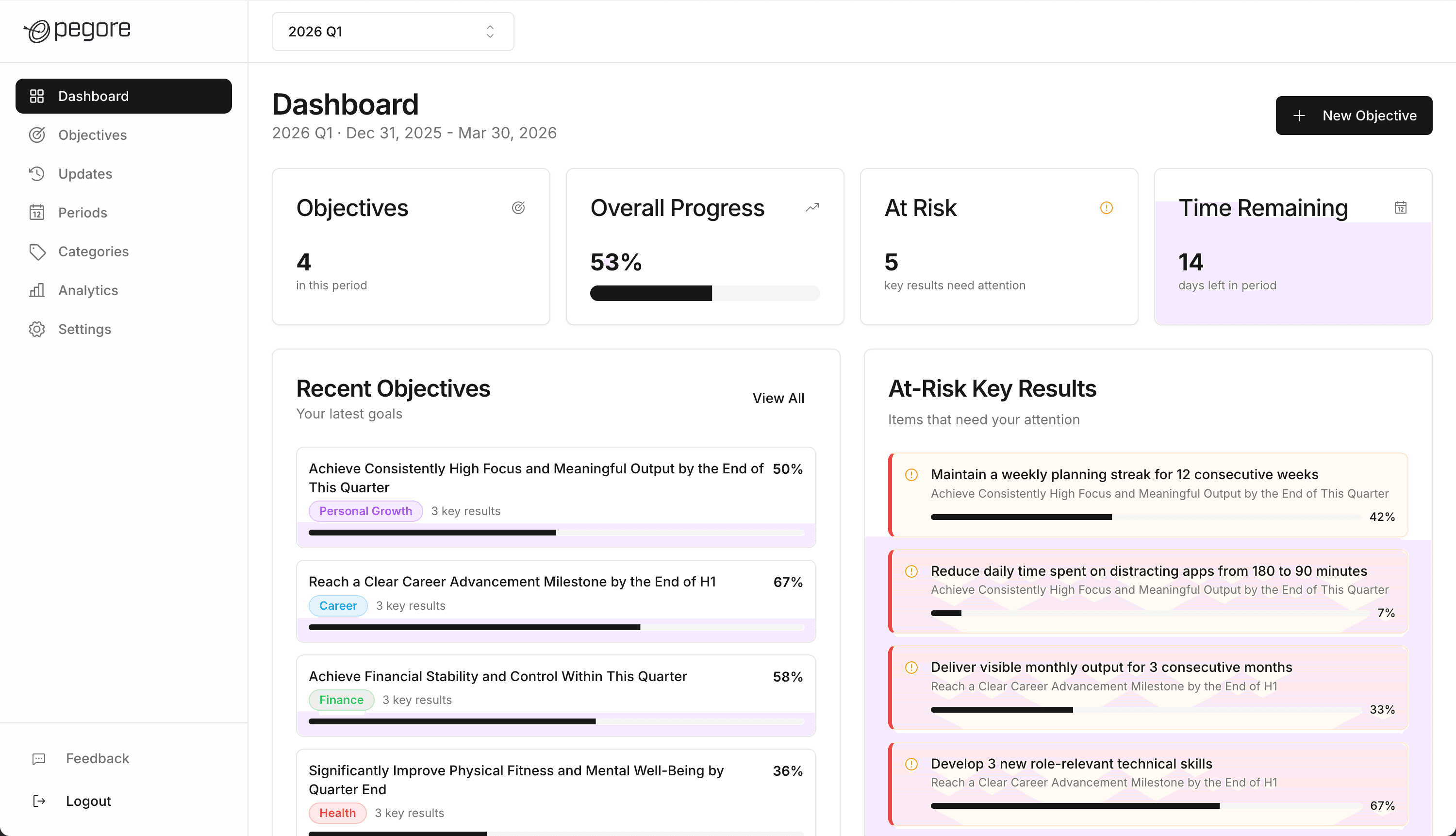Click the Categories tag icon
Image resolution: width=1456 pixels, height=836 pixels.
click(37, 251)
